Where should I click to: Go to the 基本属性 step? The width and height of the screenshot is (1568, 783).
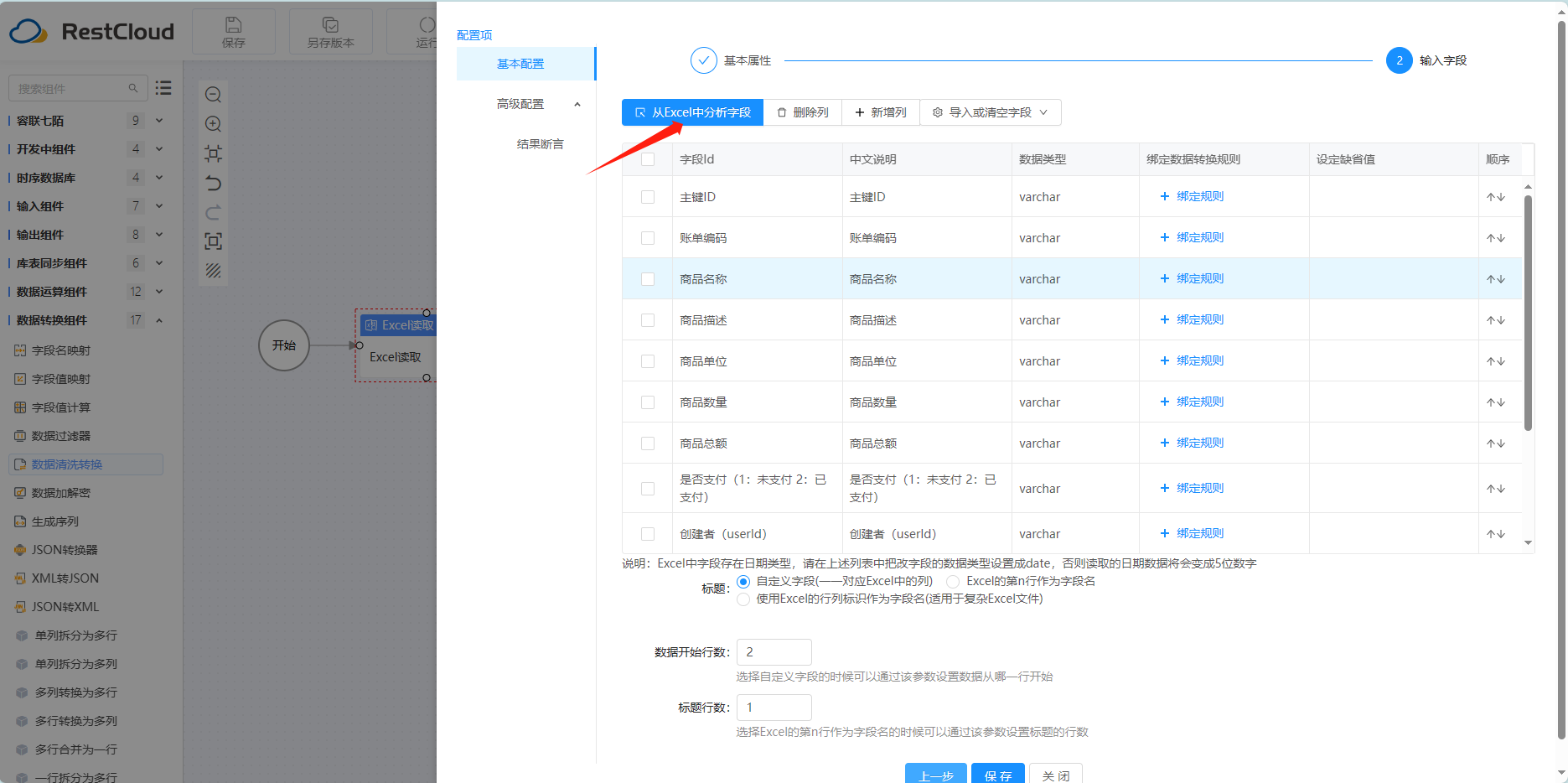tap(731, 60)
